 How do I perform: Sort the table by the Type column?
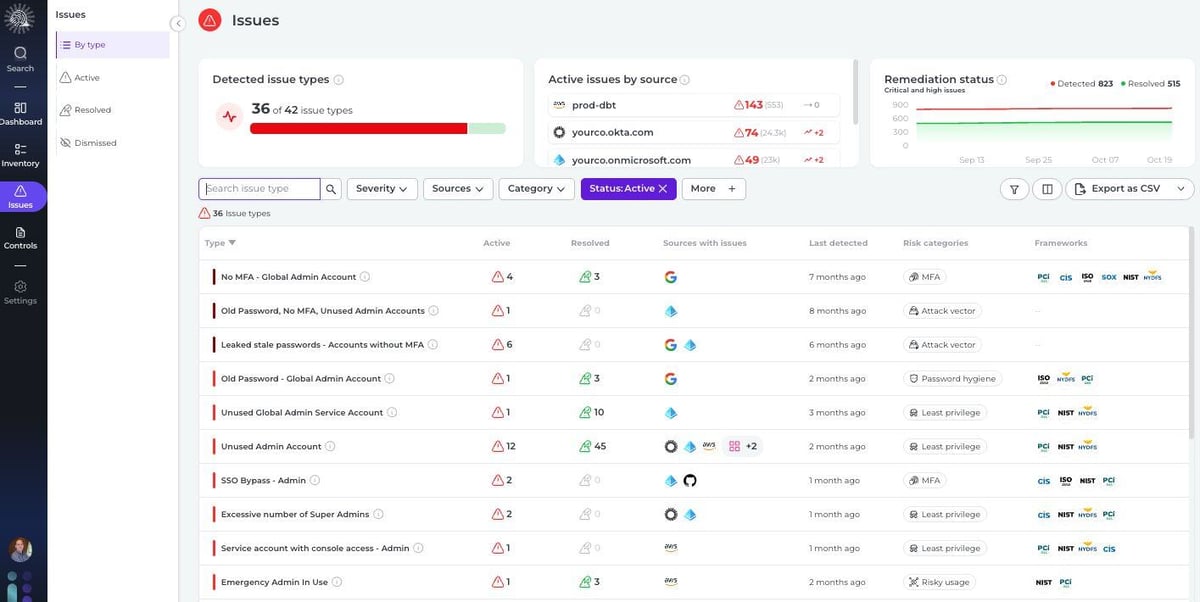coord(220,243)
